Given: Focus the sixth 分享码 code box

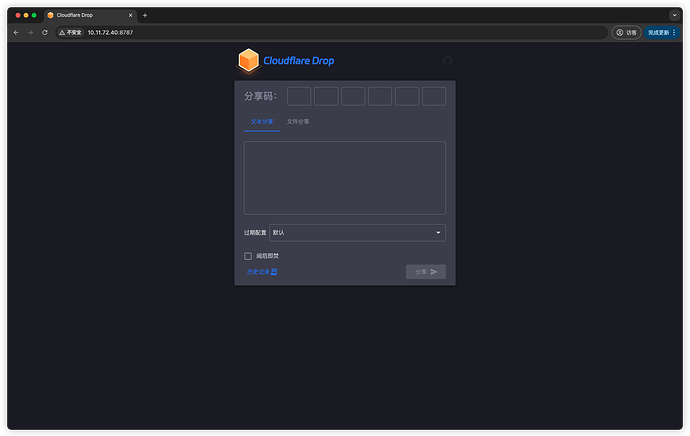Looking at the screenshot, I should [434, 96].
